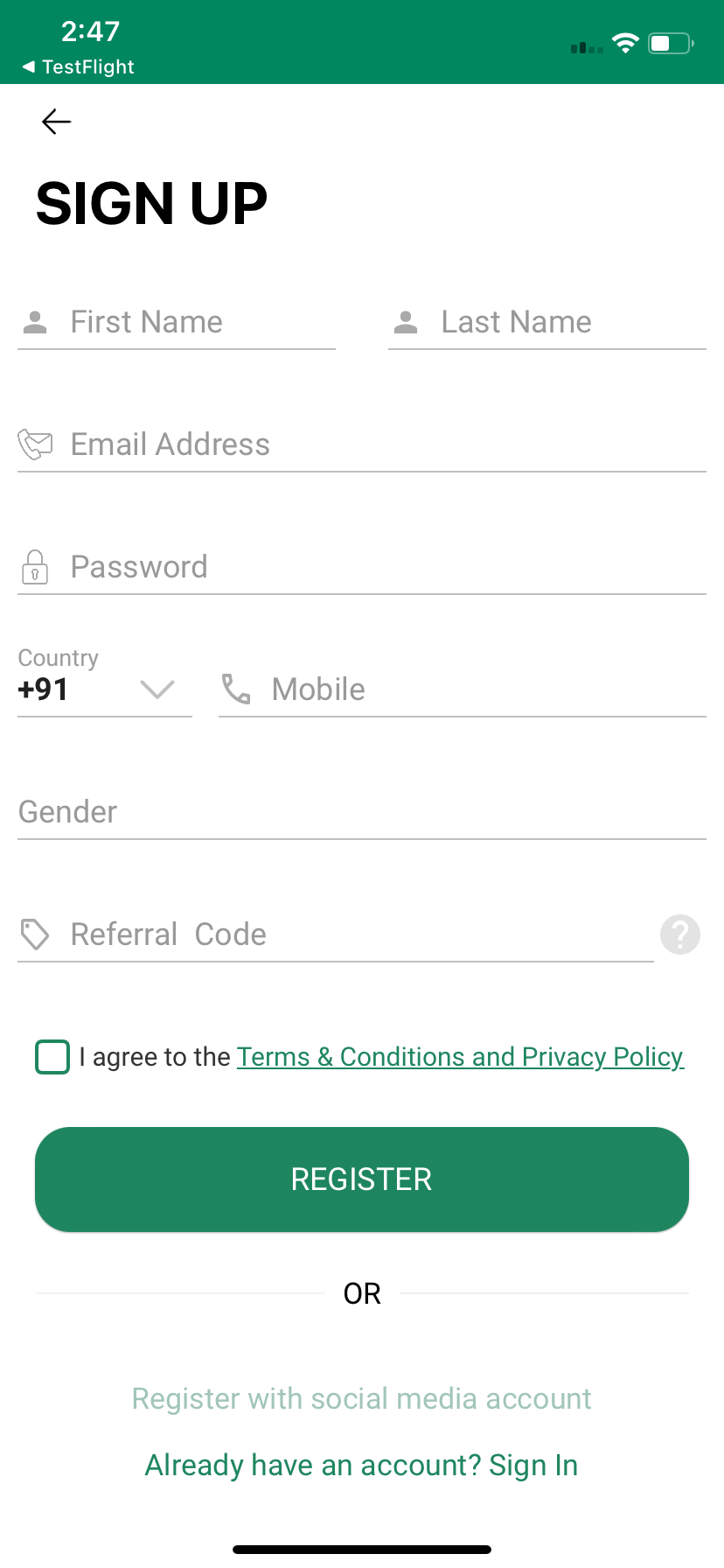Open the referral code help question mark
Image resolution: width=724 pixels, height=1568 pixels.
click(680, 934)
